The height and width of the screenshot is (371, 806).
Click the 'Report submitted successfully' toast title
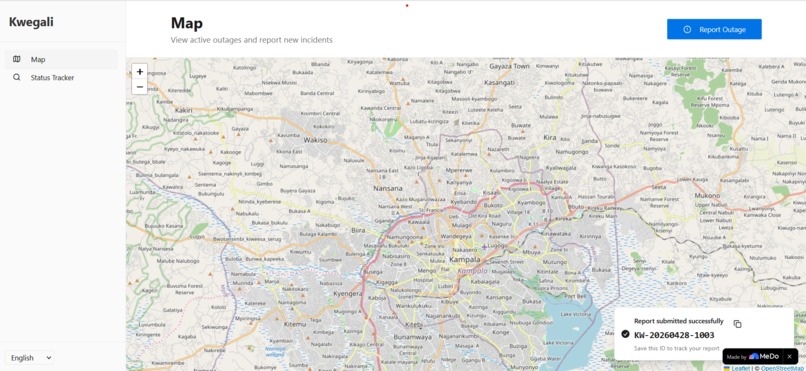click(679, 321)
